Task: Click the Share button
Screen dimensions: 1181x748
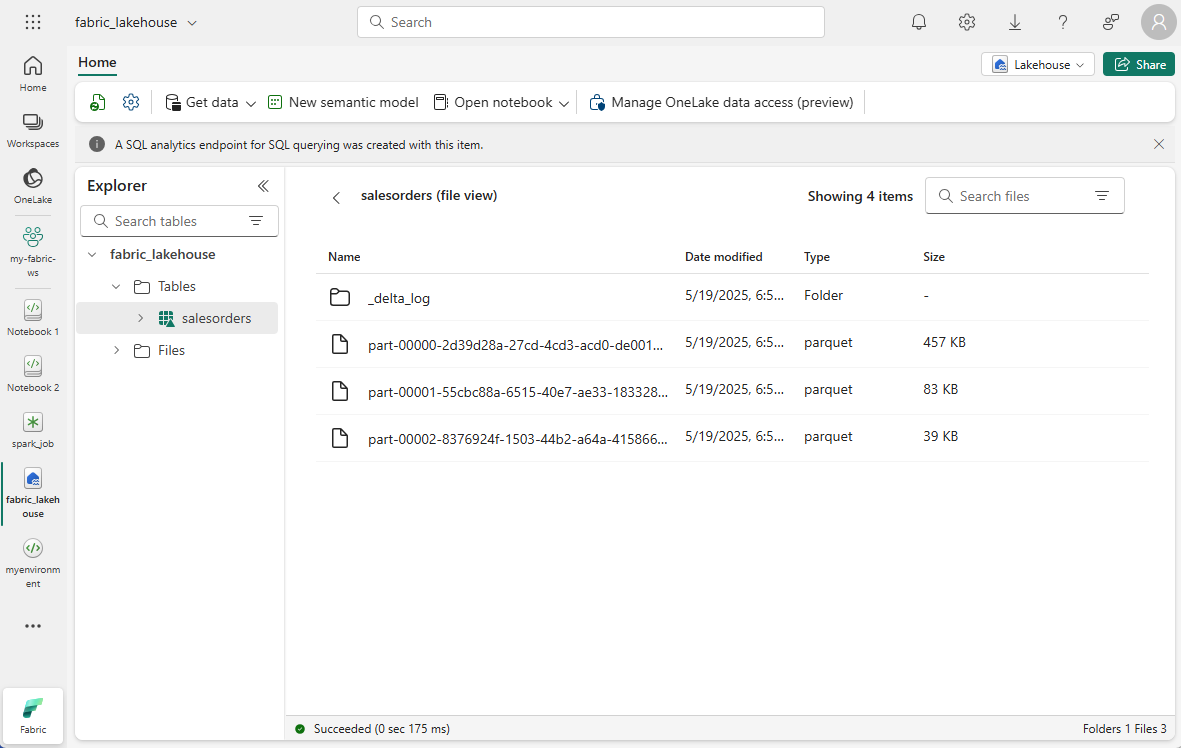Action: pos(1139,65)
